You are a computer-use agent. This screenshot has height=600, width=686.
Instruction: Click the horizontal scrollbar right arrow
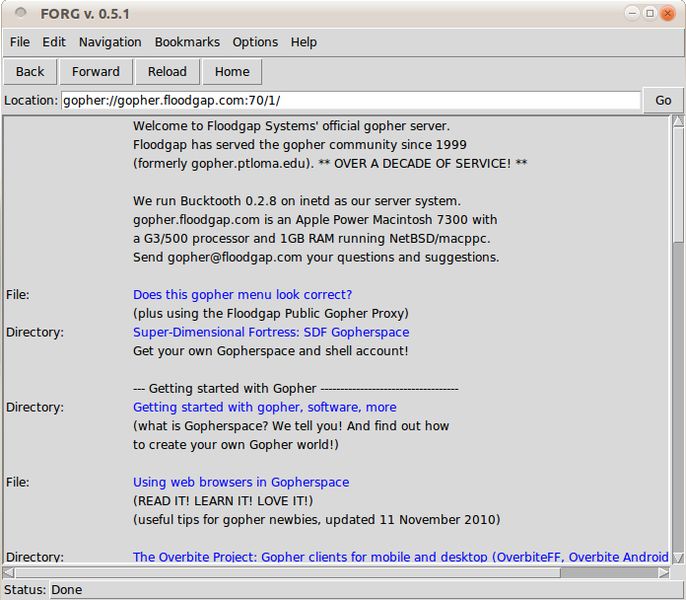[x=664, y=572]
